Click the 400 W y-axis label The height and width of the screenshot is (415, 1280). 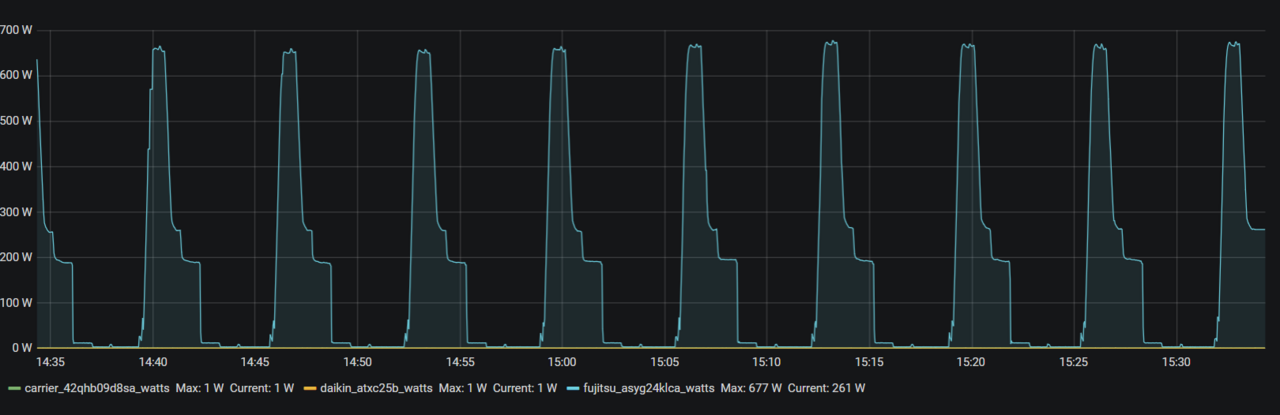(x=16, y=166)
